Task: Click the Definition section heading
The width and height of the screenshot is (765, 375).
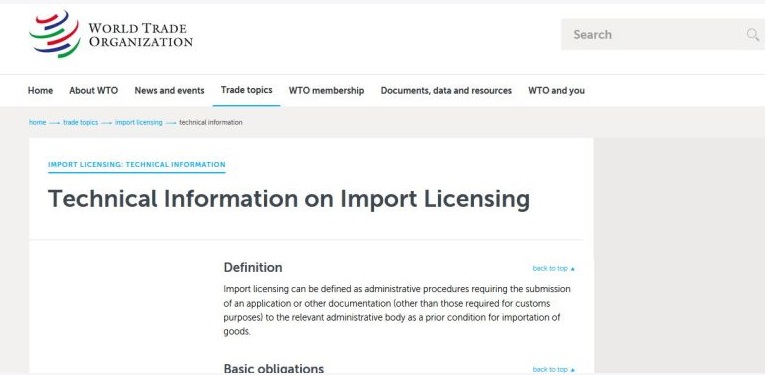Action: click(253, 268)
